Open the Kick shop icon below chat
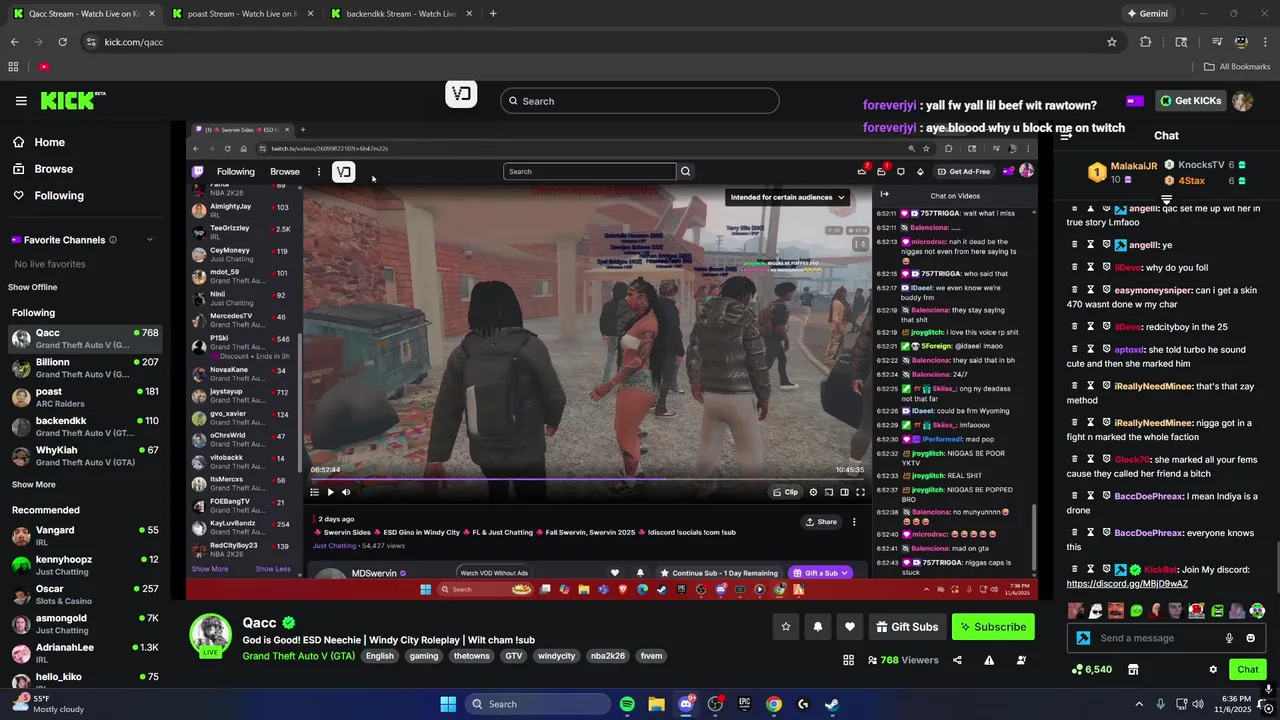The image size is (1280, 720). (1133, 669)
